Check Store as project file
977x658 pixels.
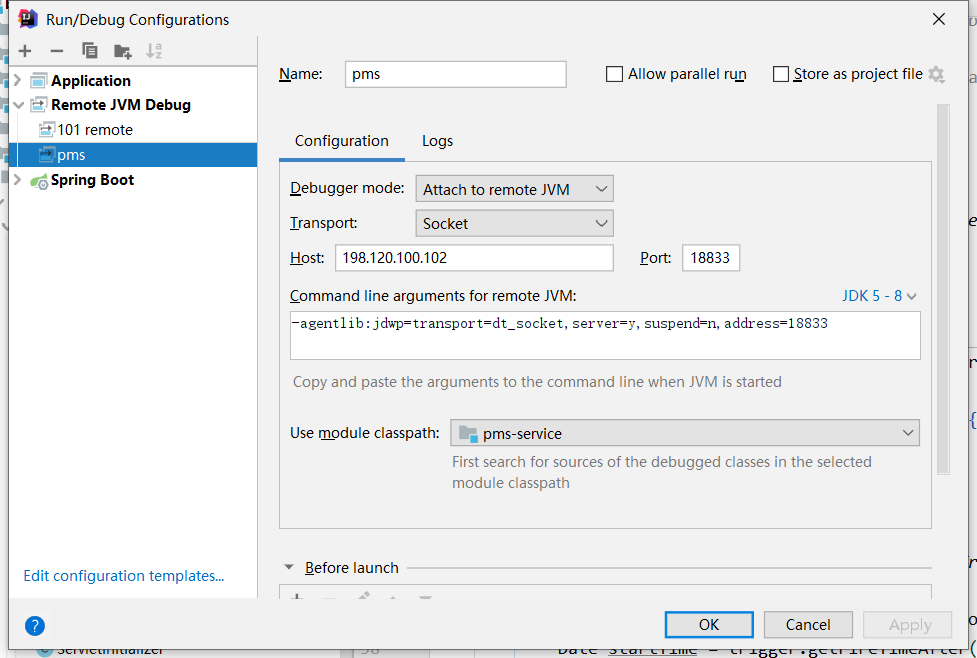tap(781, 74)
